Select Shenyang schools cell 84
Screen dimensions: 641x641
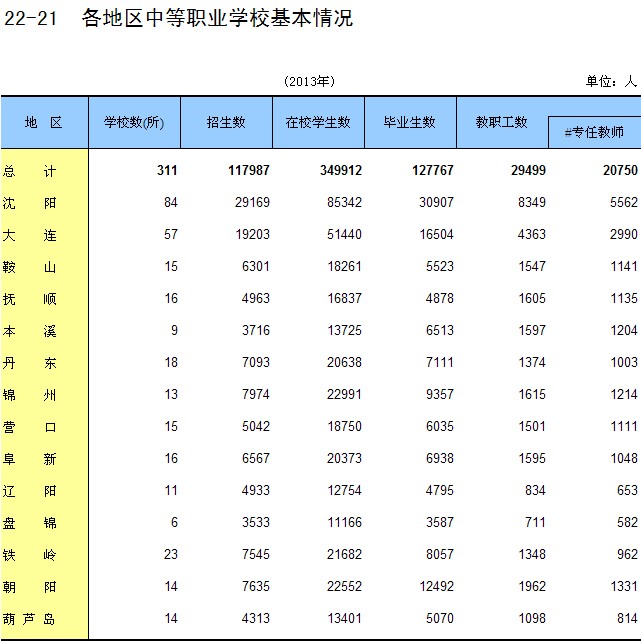tap(171, 202)
